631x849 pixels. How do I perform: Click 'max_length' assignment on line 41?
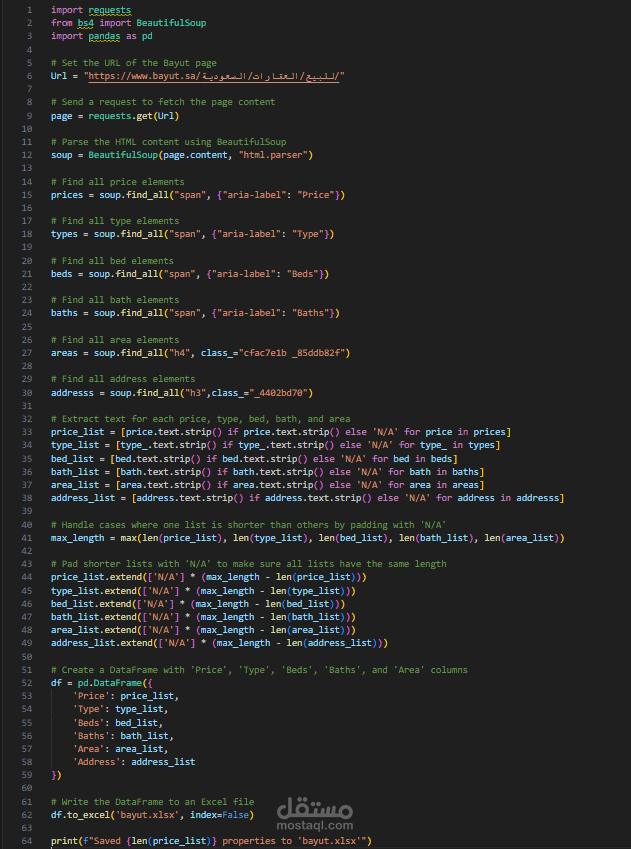tap(77, 538)
